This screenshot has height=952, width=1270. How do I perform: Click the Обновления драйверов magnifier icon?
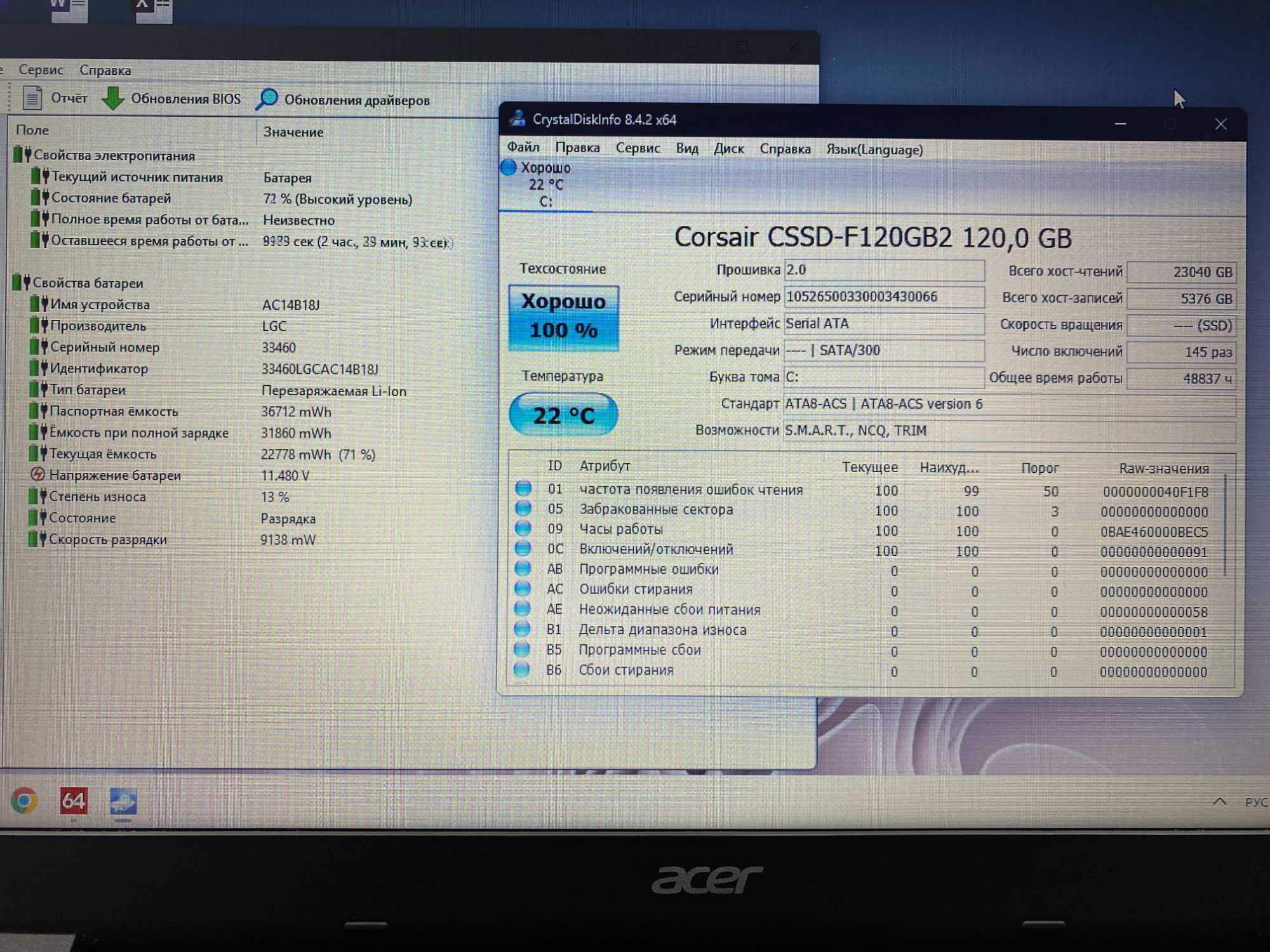(x=267, y=100)
